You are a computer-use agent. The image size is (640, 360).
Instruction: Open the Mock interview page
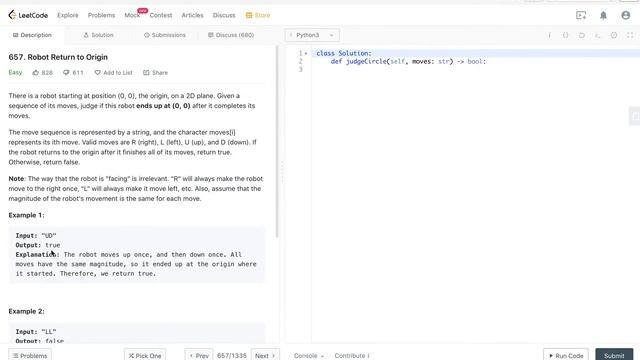(132, 15)
